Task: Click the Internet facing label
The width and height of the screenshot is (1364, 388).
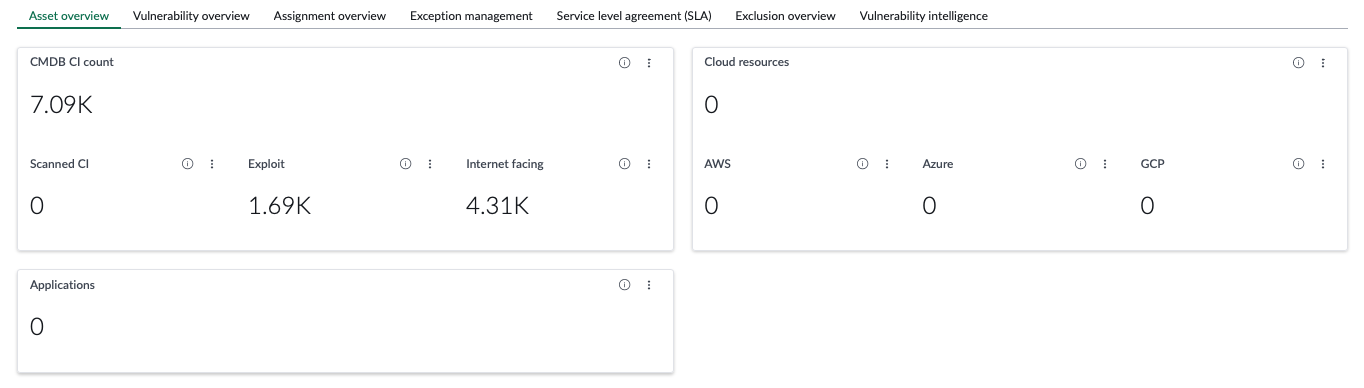Action: click(x=505, y=164)
